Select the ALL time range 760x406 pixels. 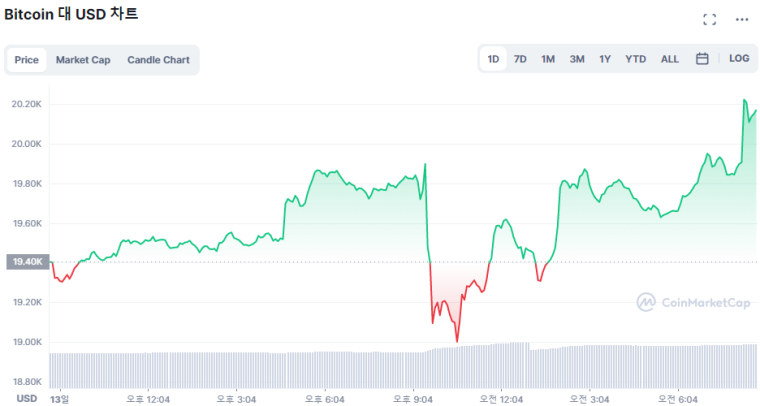point(669,59)
